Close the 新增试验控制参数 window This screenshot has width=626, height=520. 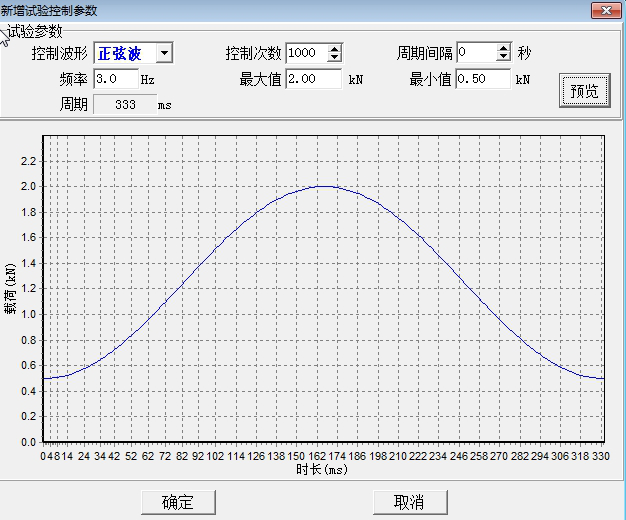click(603, 9)
